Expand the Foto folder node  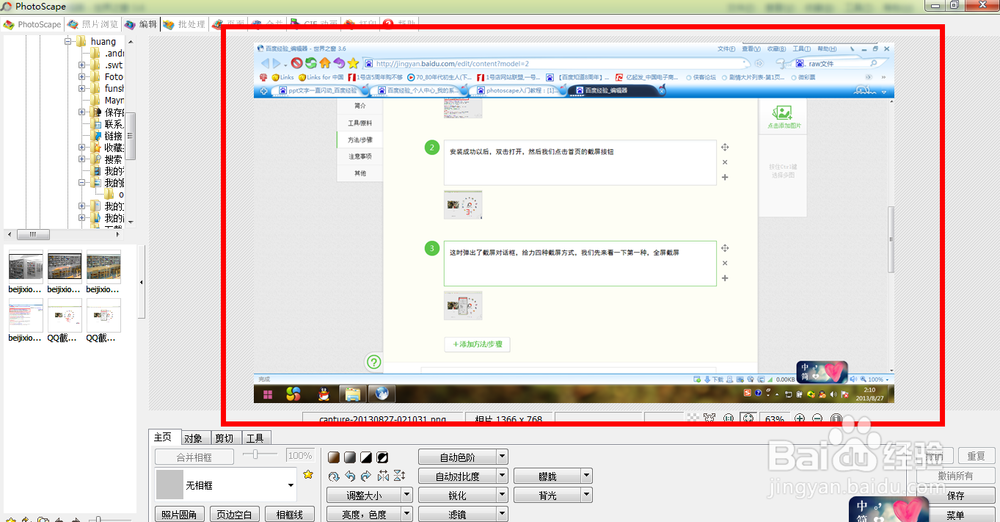point(82,77)
